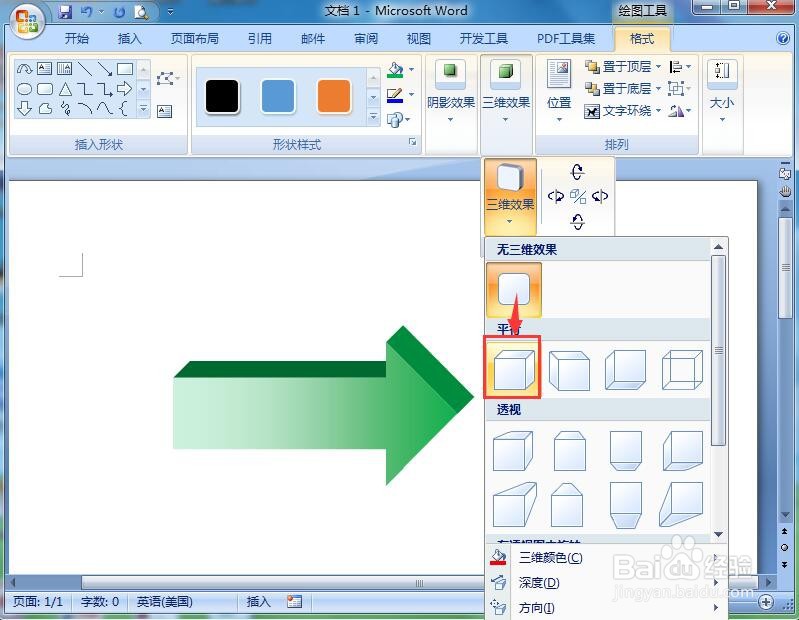Undo last action in quick access toolbar

(86, 11)
